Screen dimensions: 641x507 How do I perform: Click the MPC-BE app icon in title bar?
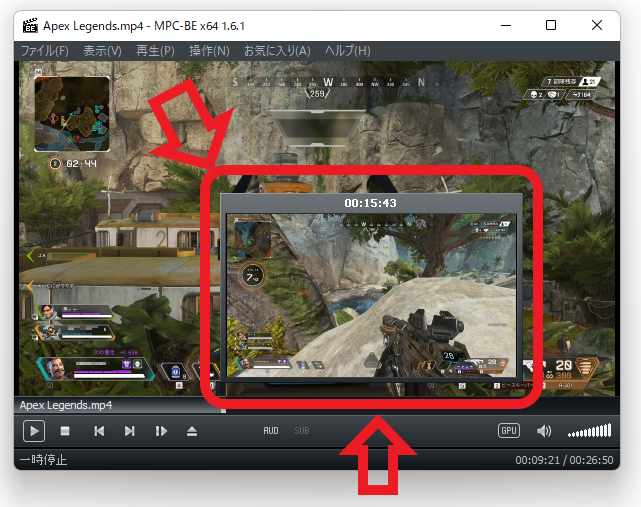pos(30,26)
